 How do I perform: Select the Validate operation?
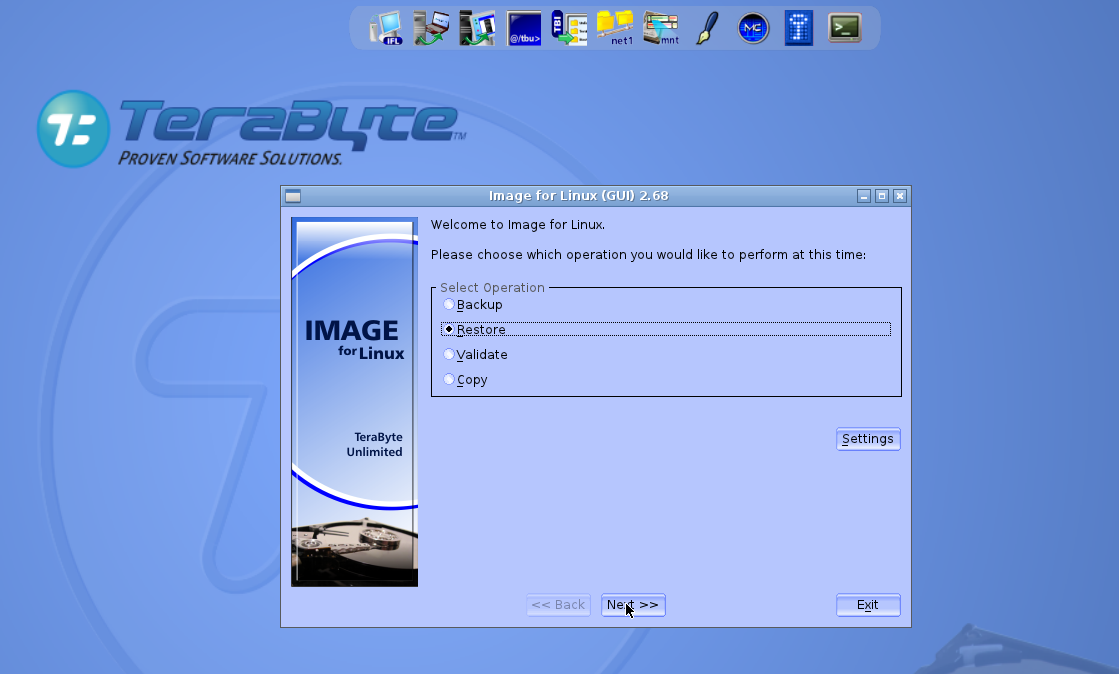pos(475,355)
